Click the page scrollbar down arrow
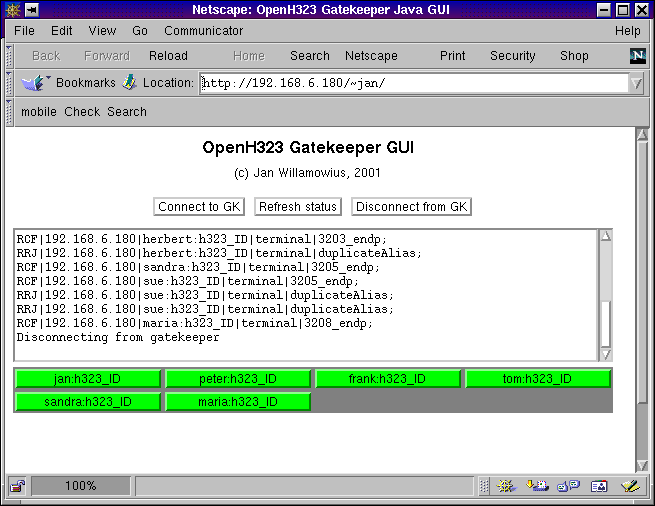This screenshot has width=655, height=506. (642, 465)
